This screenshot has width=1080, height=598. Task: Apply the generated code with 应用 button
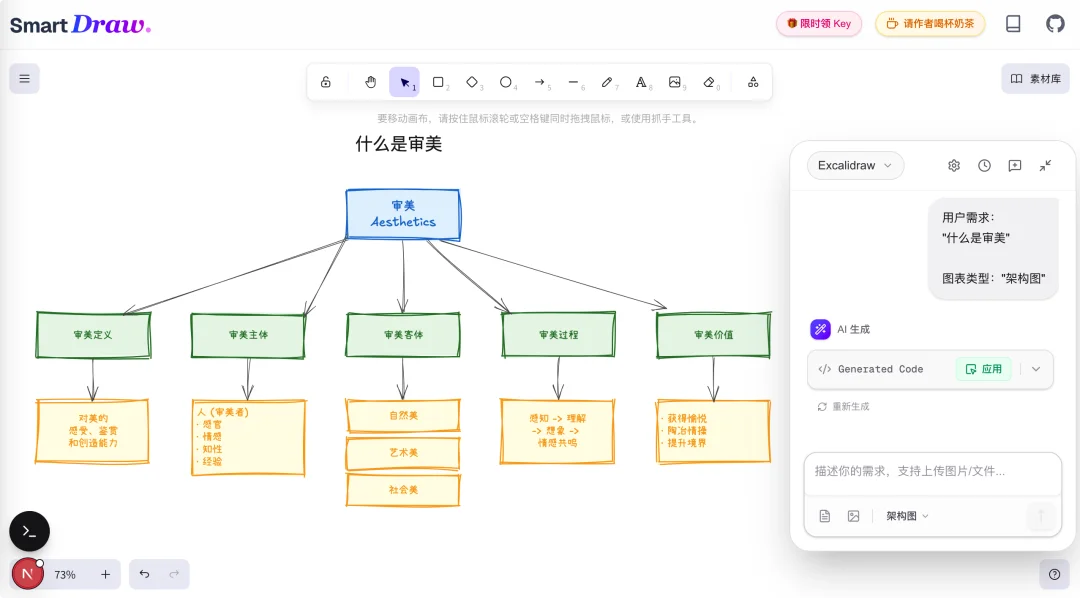click(x=983, y=369)
